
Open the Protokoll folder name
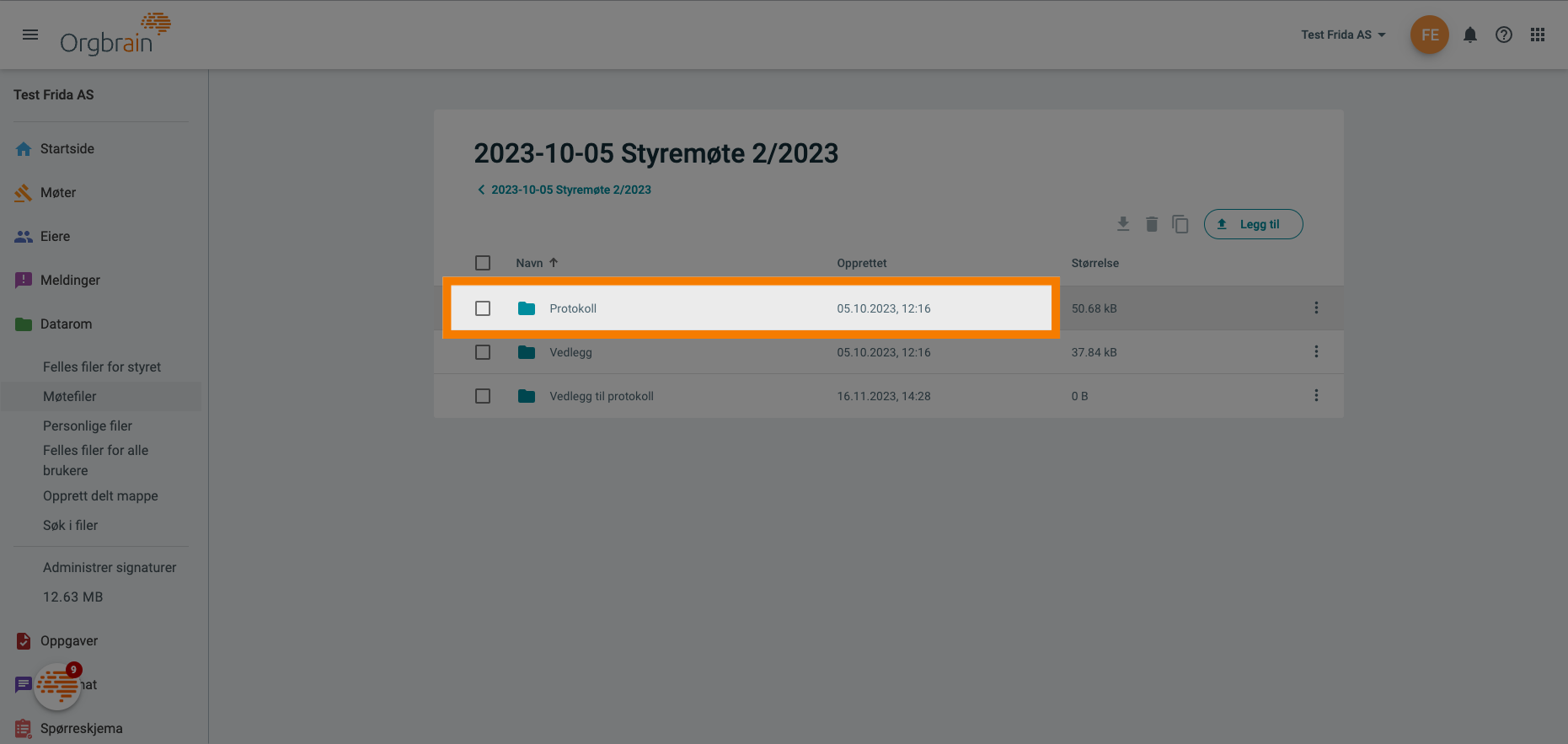[573, 308]
